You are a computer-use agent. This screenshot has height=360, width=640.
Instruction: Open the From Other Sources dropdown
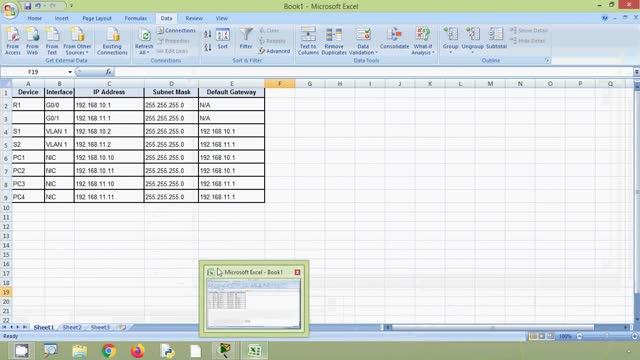point(77,41)
